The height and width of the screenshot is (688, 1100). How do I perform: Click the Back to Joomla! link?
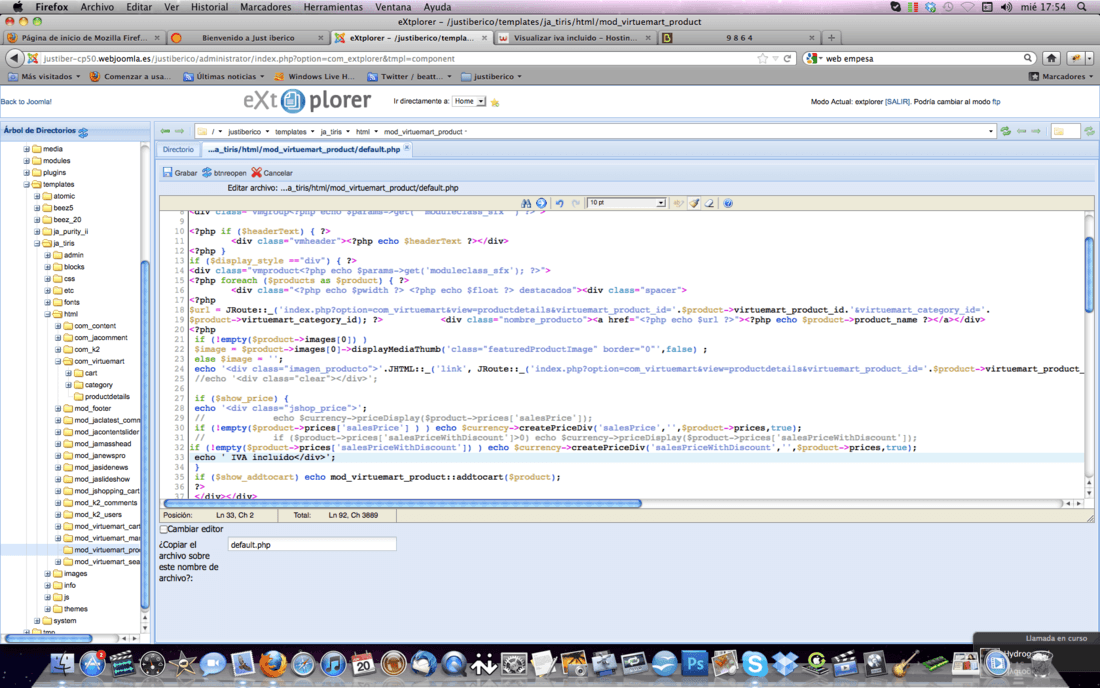26,102
